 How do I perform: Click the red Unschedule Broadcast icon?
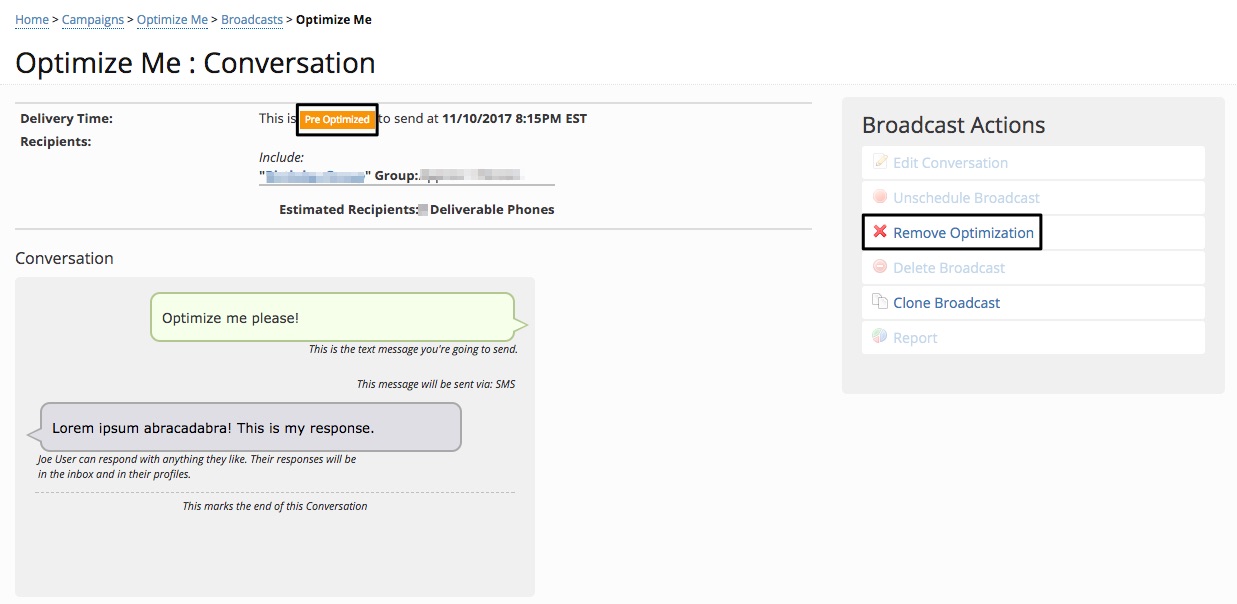coord(880,197)
